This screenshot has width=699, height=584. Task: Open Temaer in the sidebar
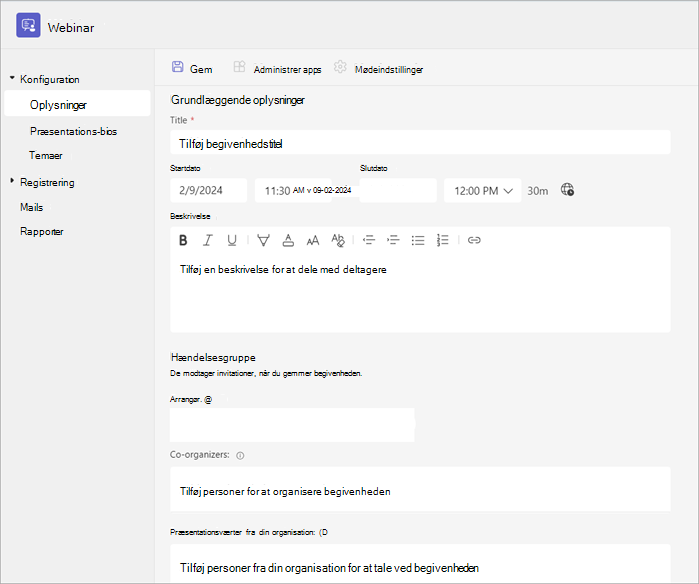click(46, 156)
